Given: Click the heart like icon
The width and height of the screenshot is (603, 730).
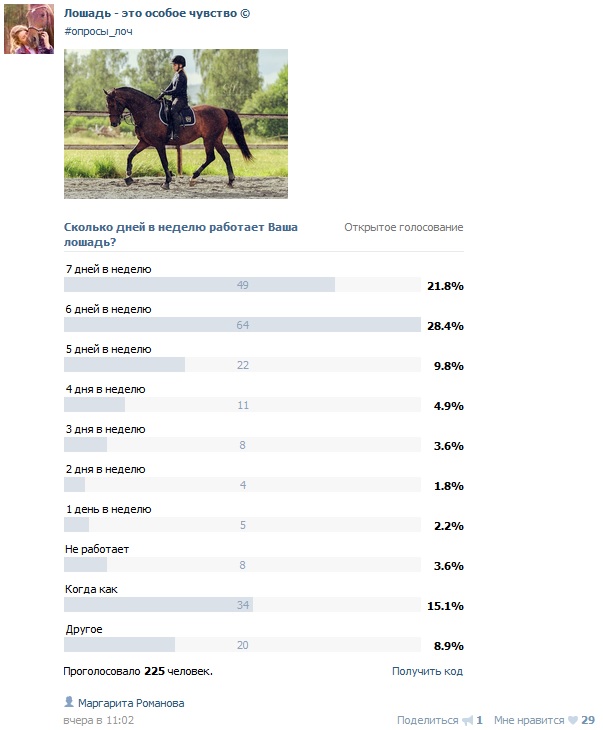Looking at the screenshot, I should (x=573, y=720).
